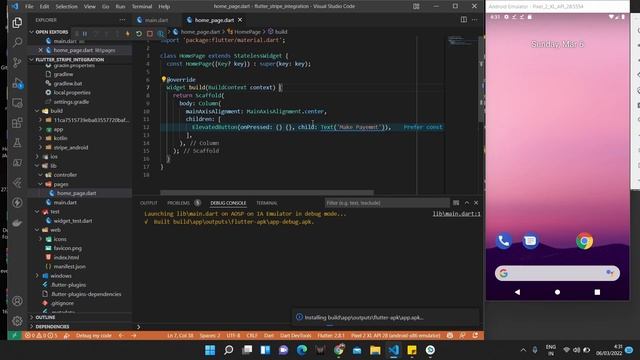Open the Run menu
This screenshot has height=360, width=640.
coord(120,7)
